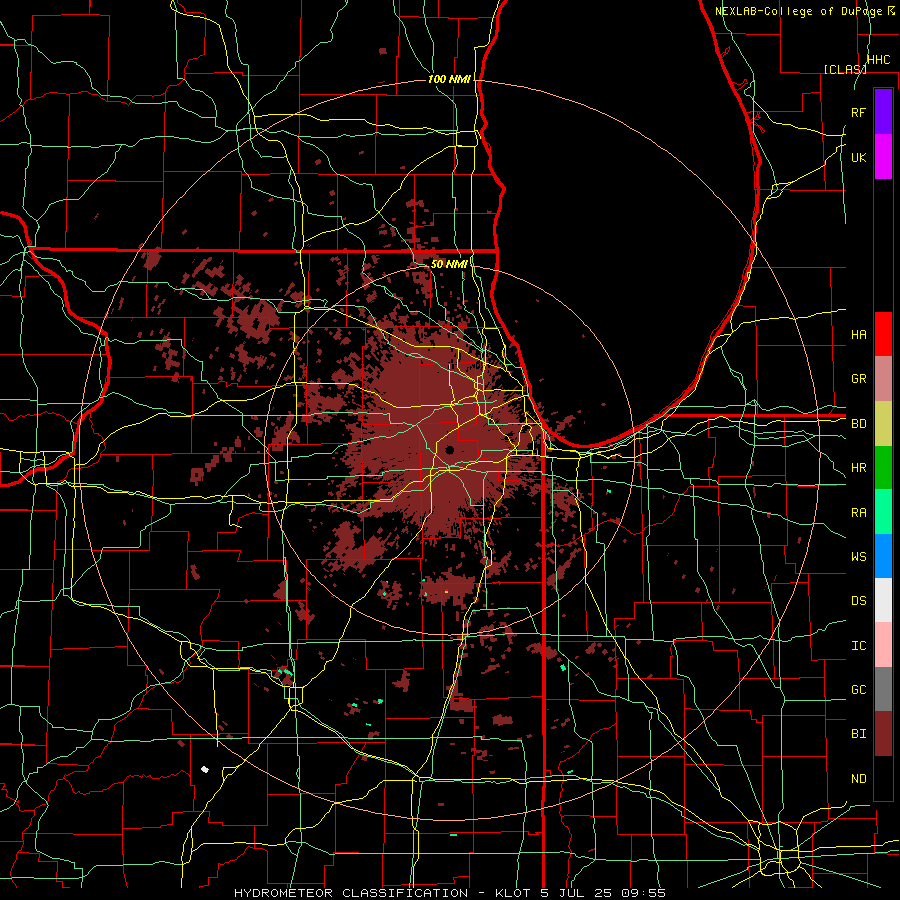Click the 'RA' legend label
Viewport: 900px width, 900px height.
[x=858, y=513]
